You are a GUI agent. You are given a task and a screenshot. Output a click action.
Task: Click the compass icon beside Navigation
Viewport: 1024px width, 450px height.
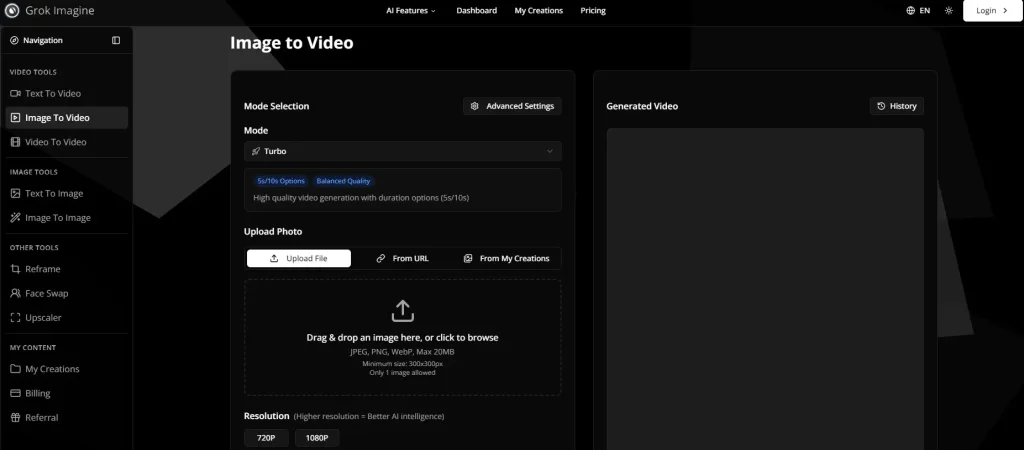pyautogui.click(x=14, y=40)
